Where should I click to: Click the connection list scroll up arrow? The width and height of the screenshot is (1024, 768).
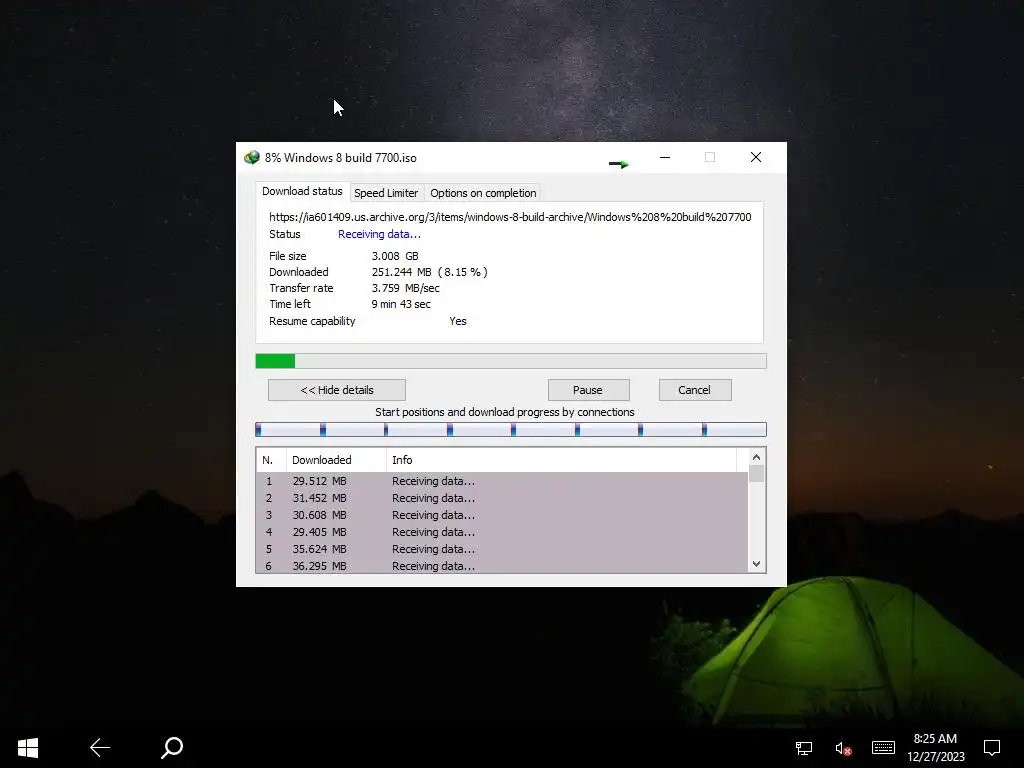pyautogui.click(x=756, y=457)
